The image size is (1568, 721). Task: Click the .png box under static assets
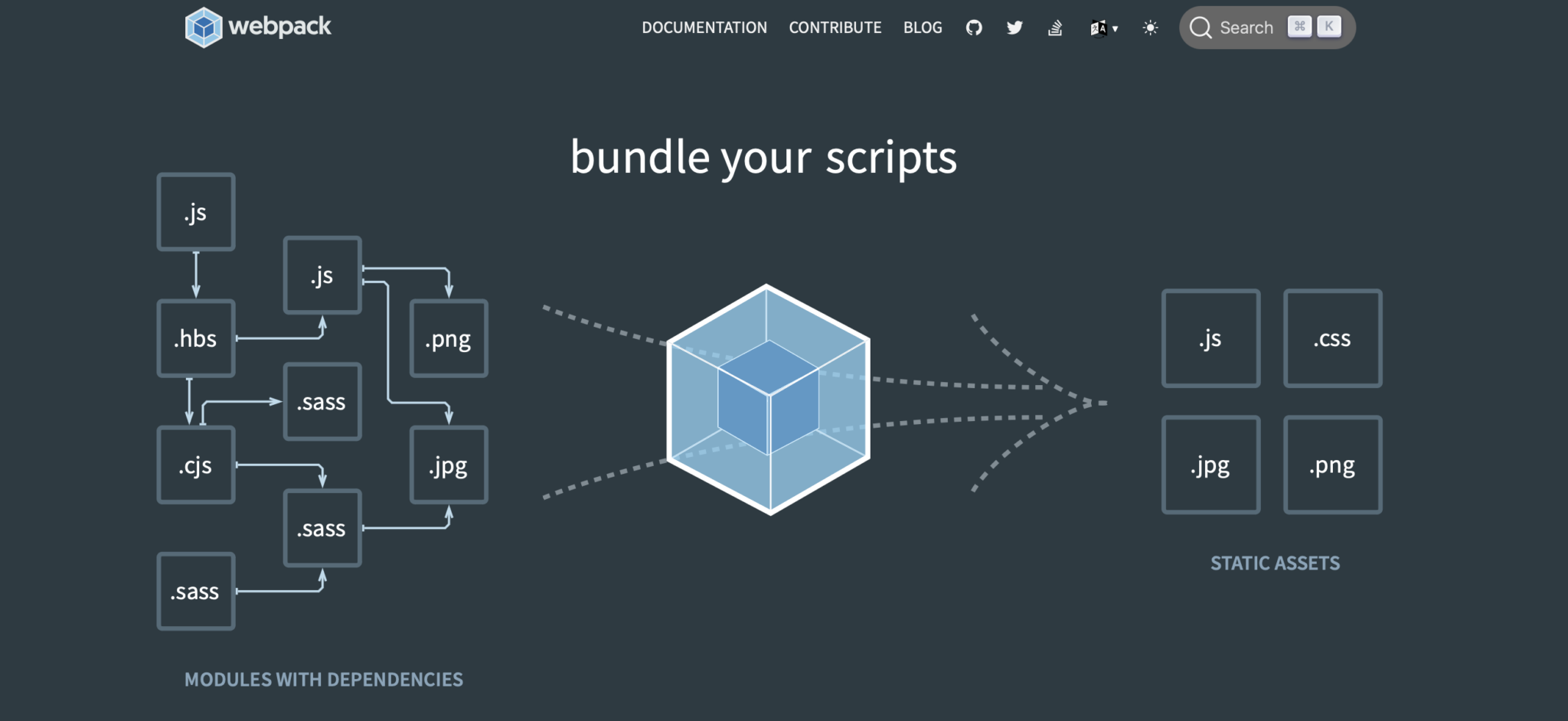1332,465
